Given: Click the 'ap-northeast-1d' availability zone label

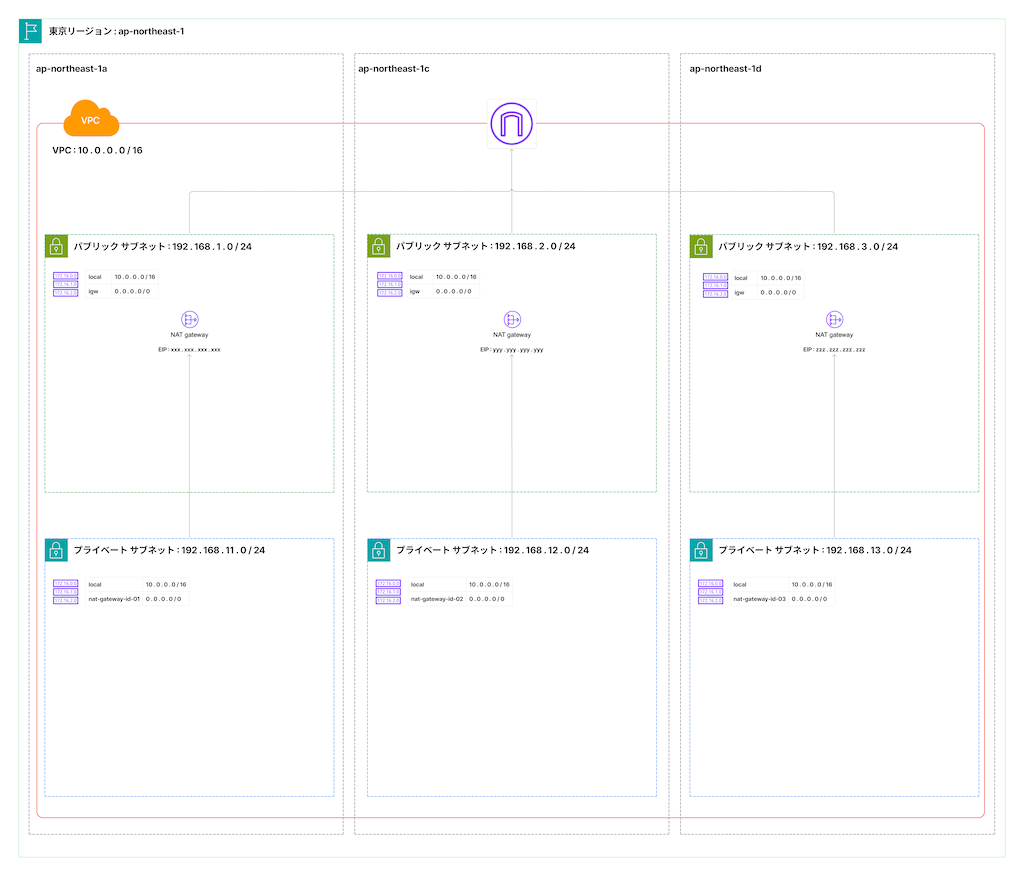Looking at the screenshot, I should coord(726,69).
